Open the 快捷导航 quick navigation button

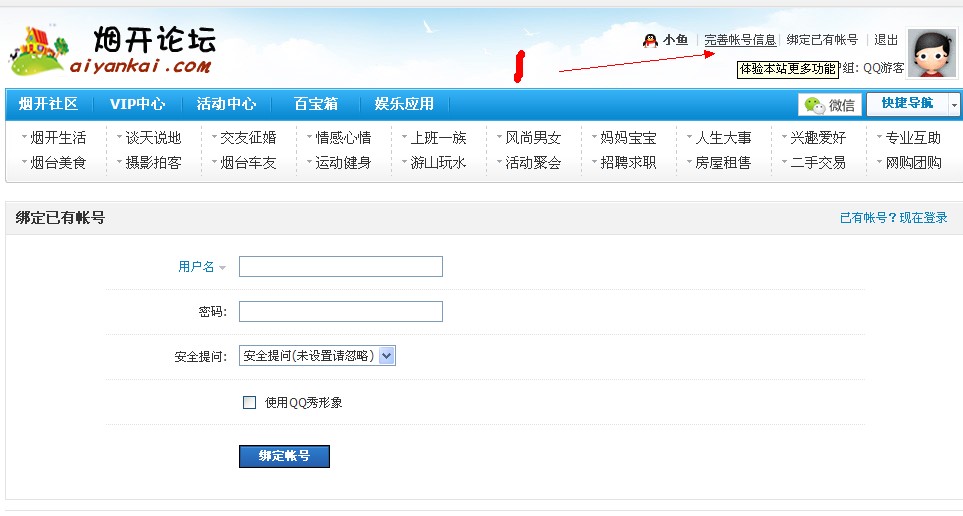click(907, 104)
